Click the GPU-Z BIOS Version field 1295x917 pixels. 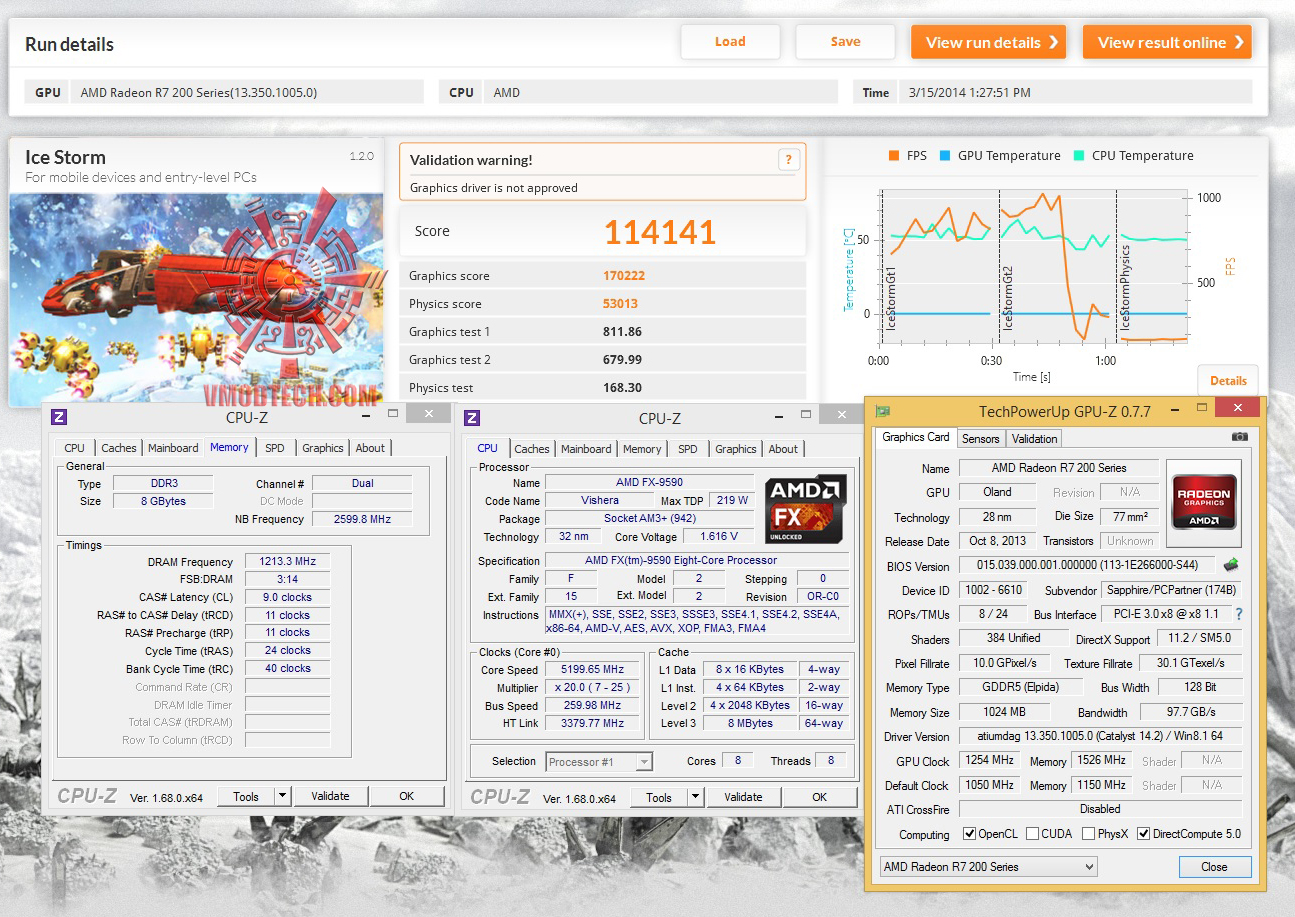pos(1087,565)
